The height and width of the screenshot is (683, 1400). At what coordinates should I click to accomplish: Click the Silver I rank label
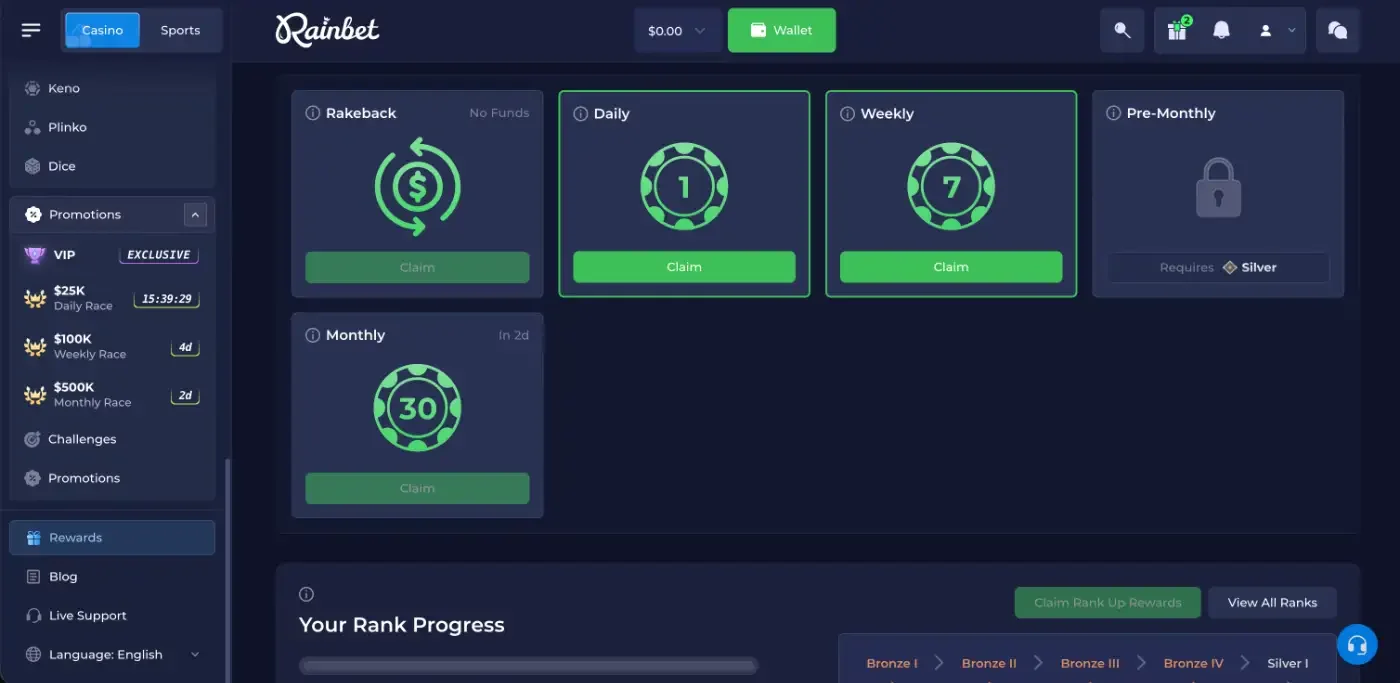1287,663
